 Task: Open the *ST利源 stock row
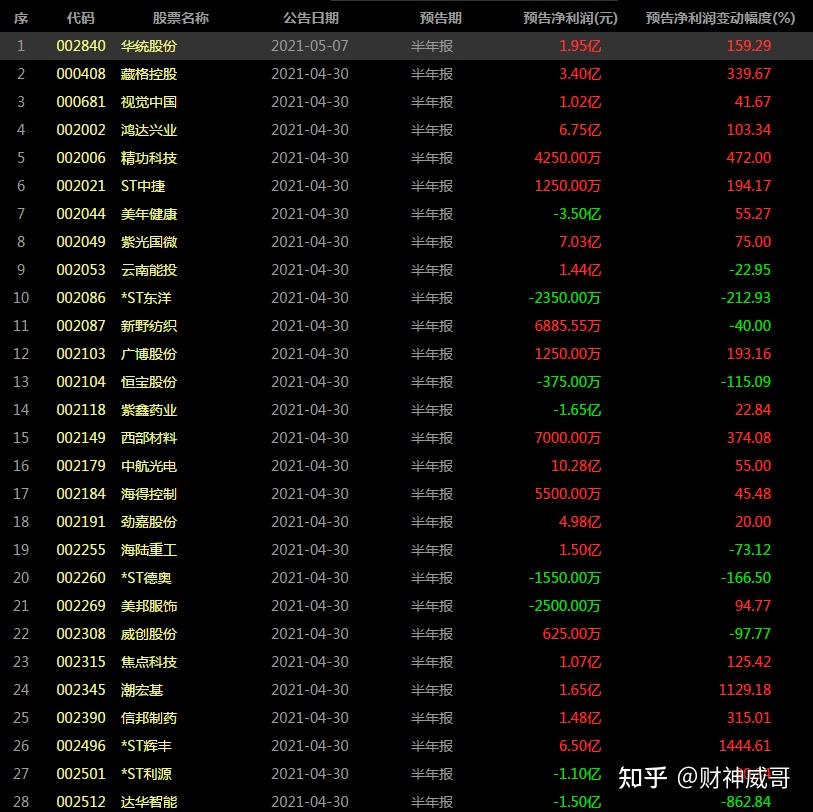(406, 774)
